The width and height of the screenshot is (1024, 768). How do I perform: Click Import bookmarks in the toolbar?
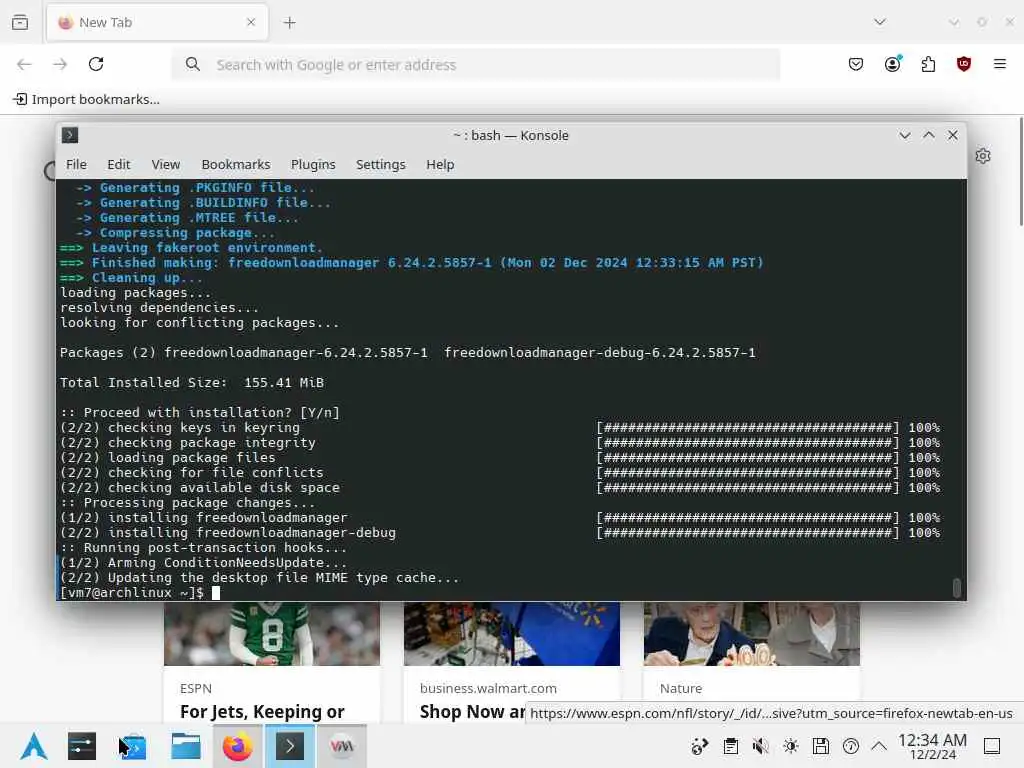coord(86,99)
